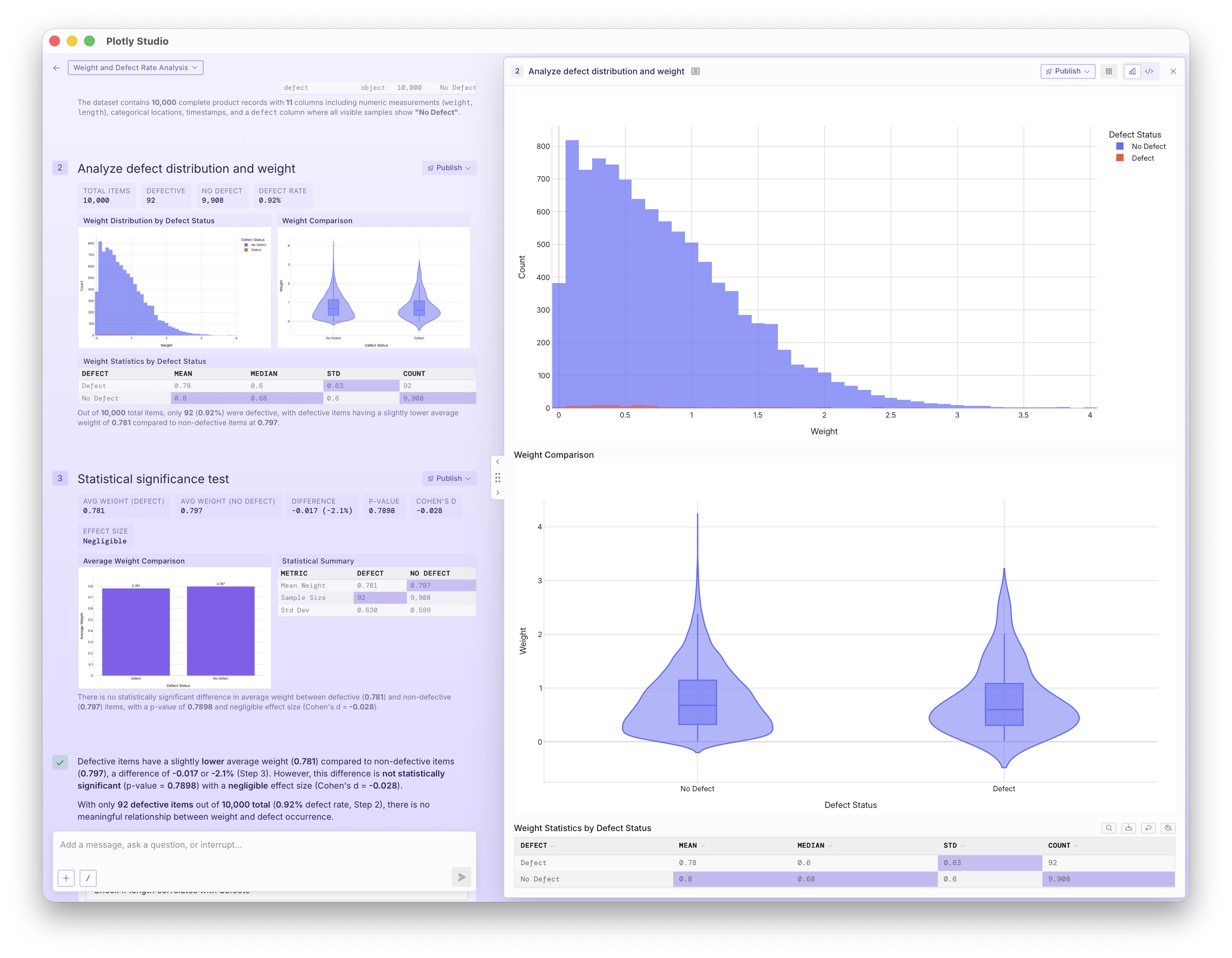
Task: Click the step 2 heading in the left pane
Action: point(186,169)
